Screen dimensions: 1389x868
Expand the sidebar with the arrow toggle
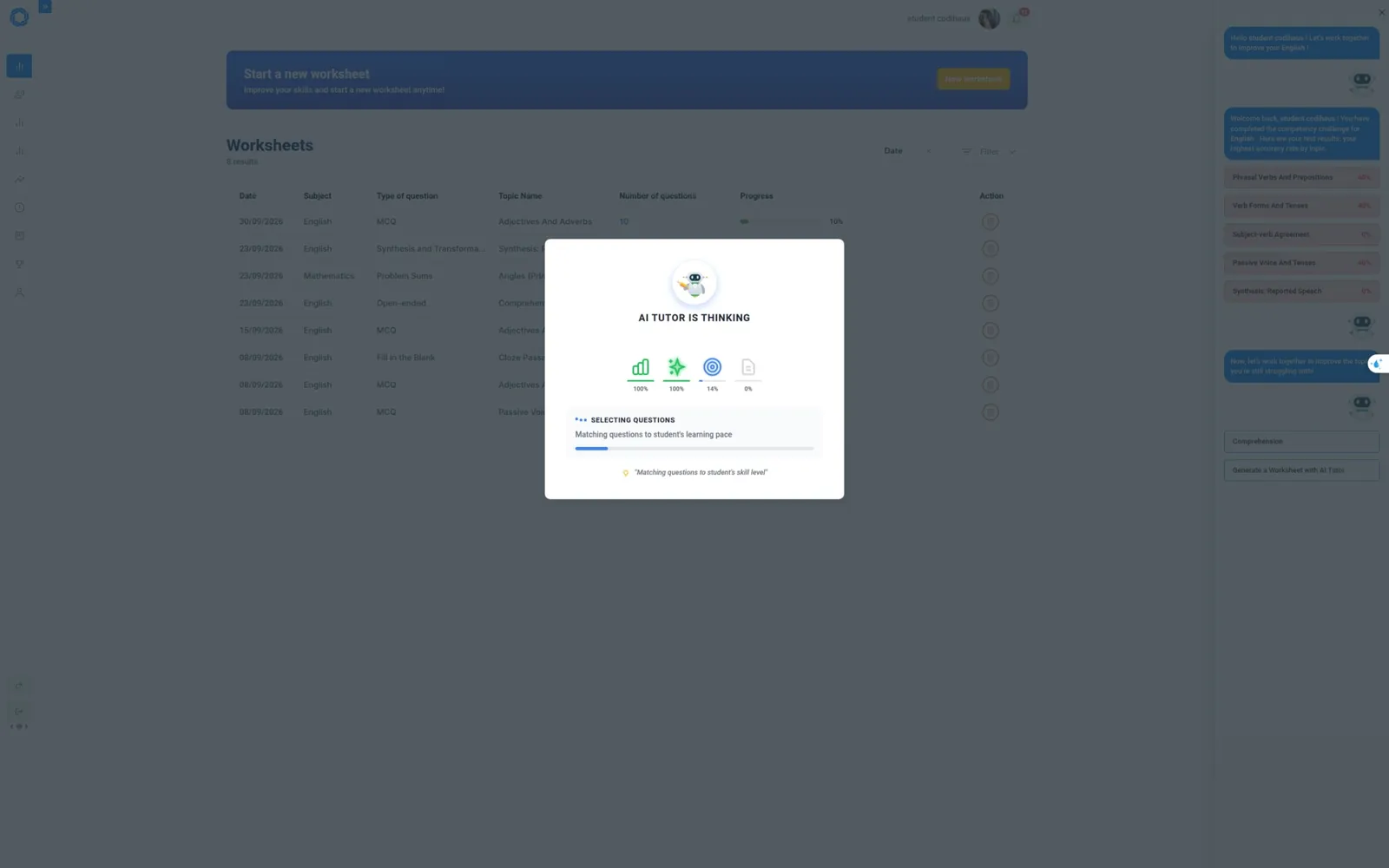[x=45, y=7]
